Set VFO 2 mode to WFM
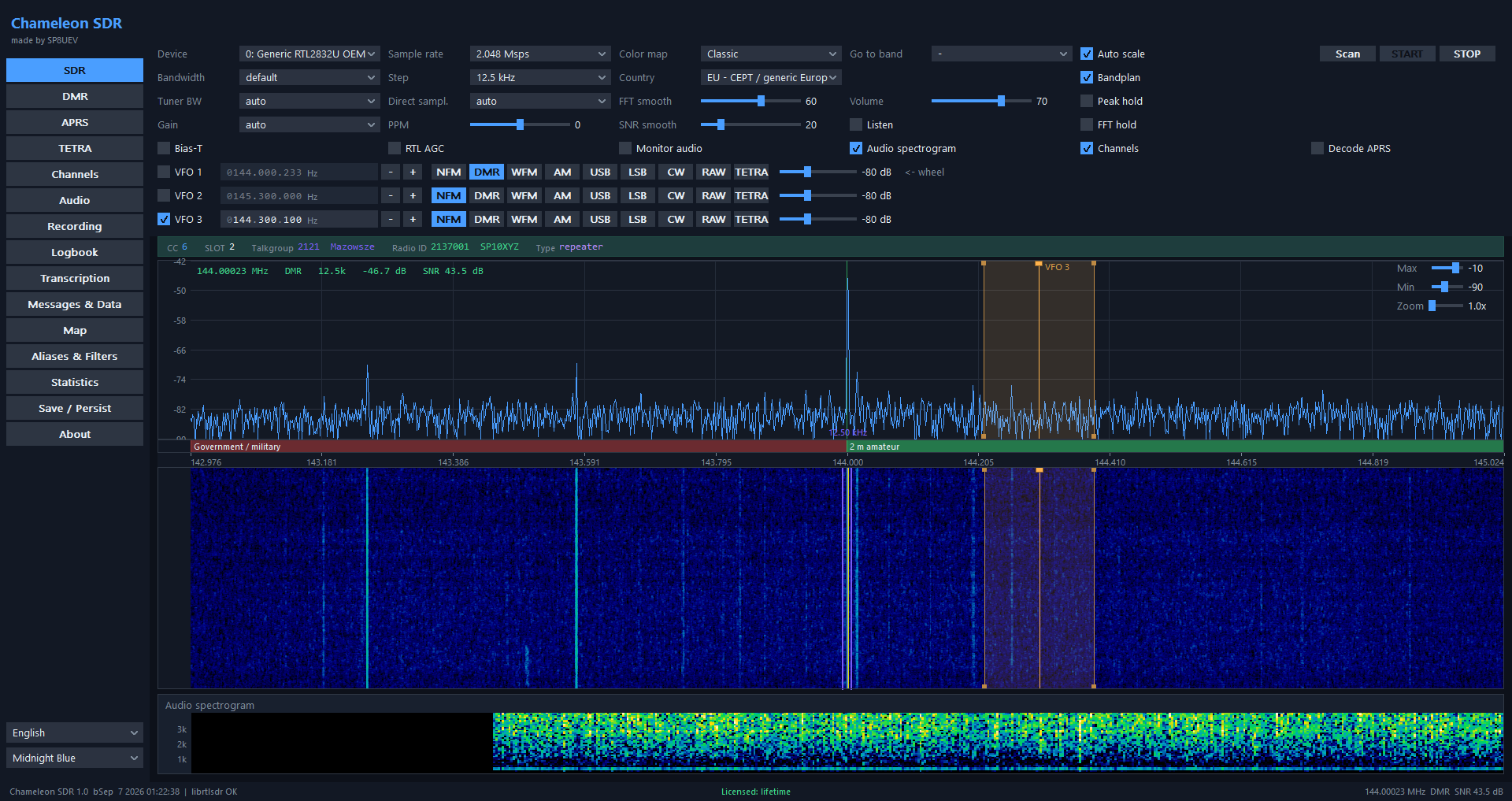Screen dimensions: 1512x801 click(x=524, y=195)
